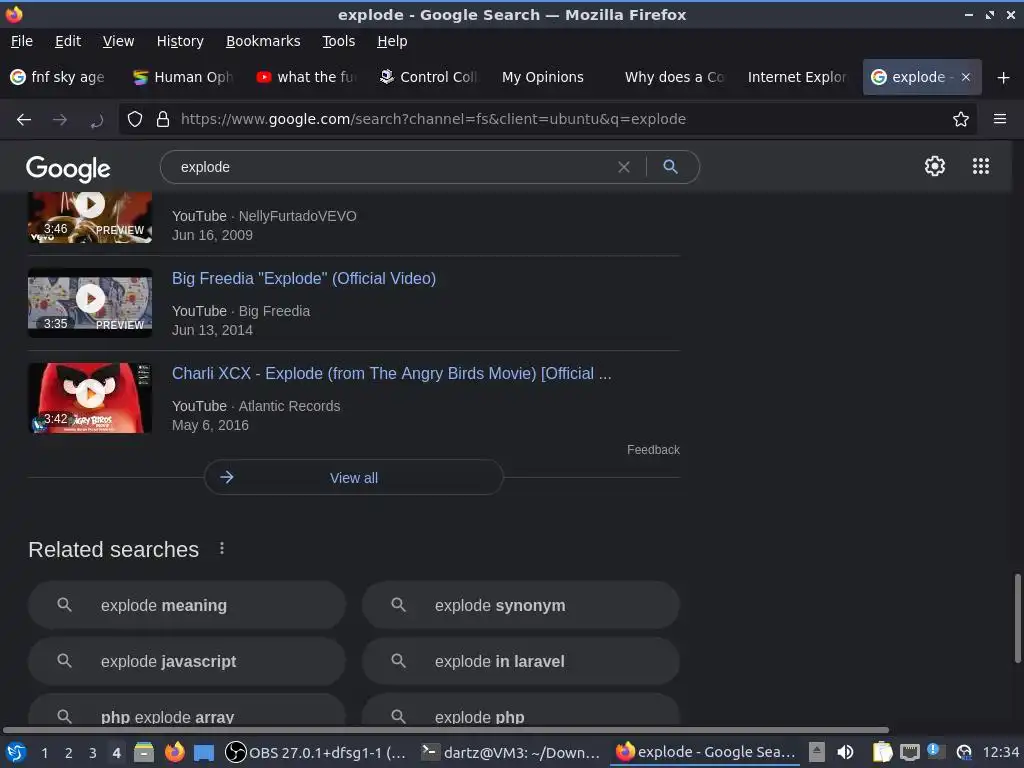
Task: Open the File menu
Action: click(22, 41)
